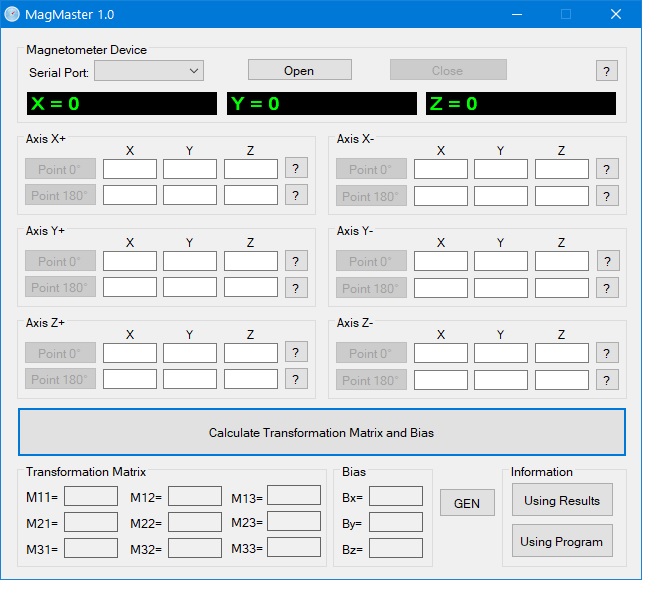Focus Axis X- Point 0° X field
Image resolution: width=657 pixels, height=596 pixels.
point(441,169)
